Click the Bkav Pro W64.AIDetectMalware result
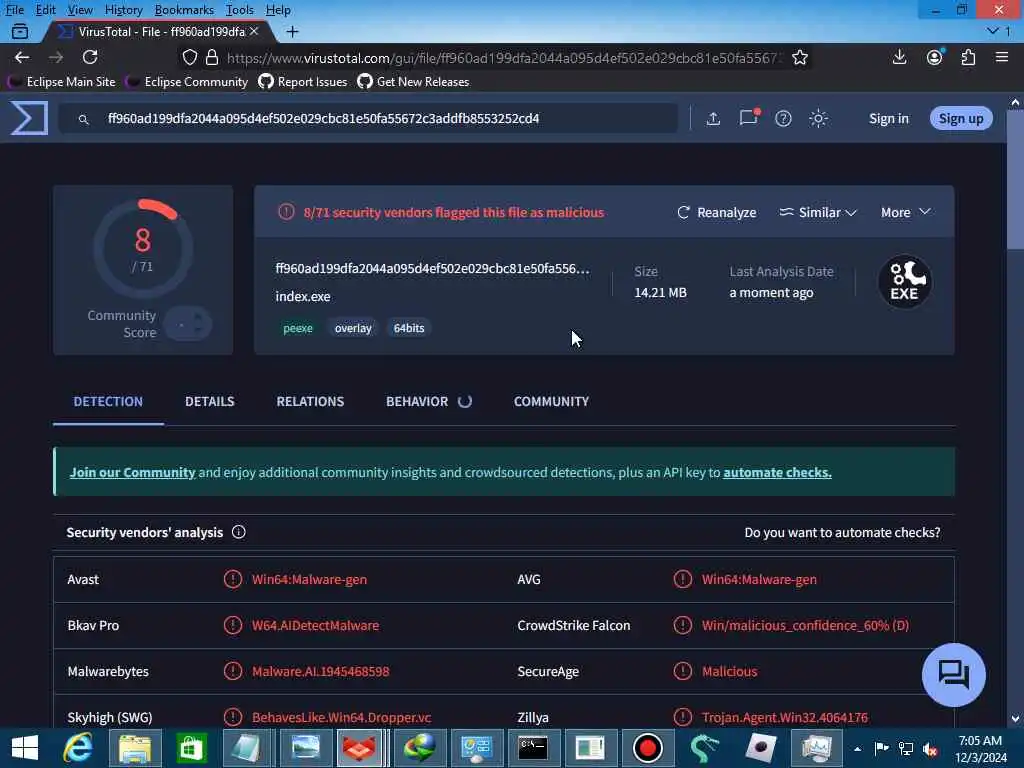 [x=315, y=625]
